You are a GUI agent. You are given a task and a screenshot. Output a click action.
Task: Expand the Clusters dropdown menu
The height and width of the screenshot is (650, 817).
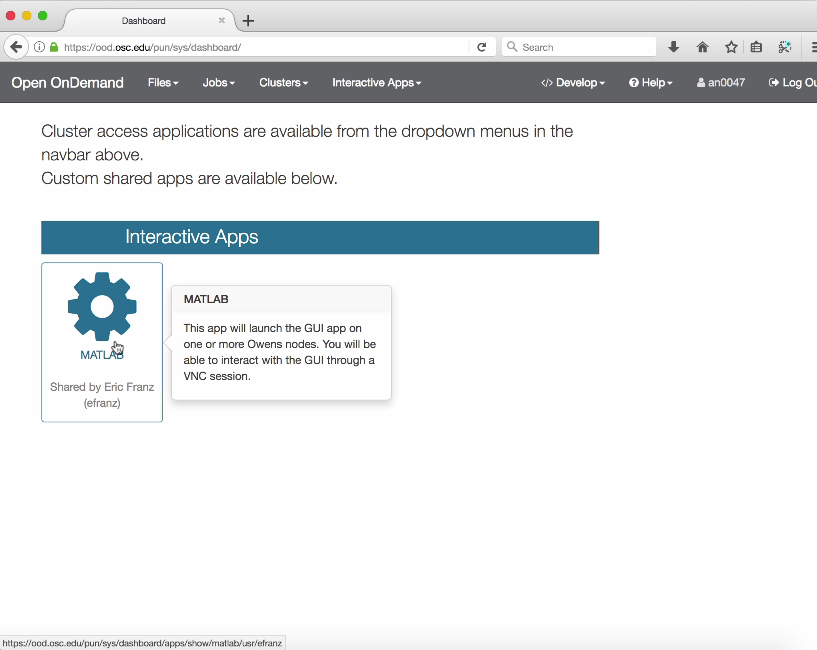pyautogui.click(x=283, y=83)
